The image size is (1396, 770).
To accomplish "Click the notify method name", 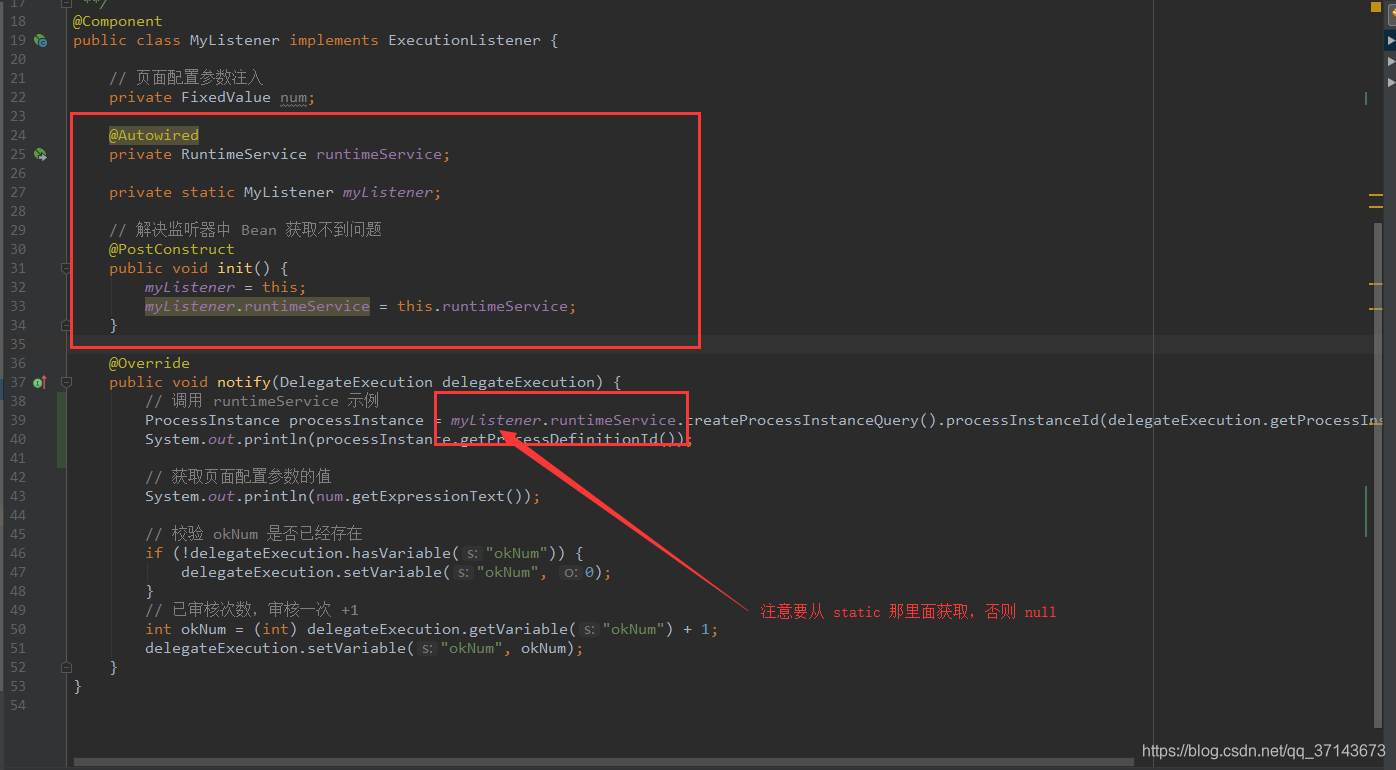I will [x=244, y=382].
